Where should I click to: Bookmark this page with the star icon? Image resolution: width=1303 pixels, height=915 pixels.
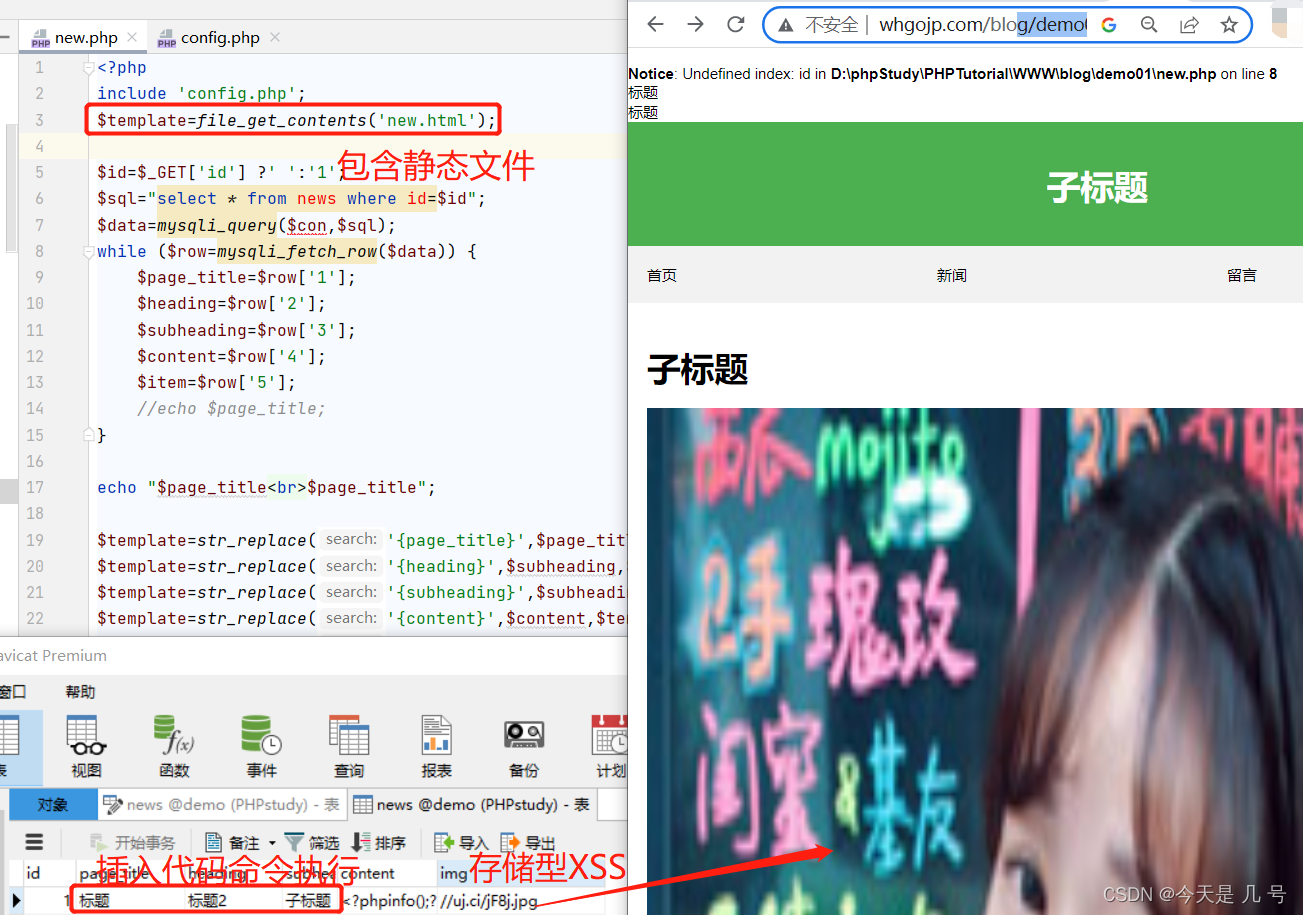tap(1229, 25)
